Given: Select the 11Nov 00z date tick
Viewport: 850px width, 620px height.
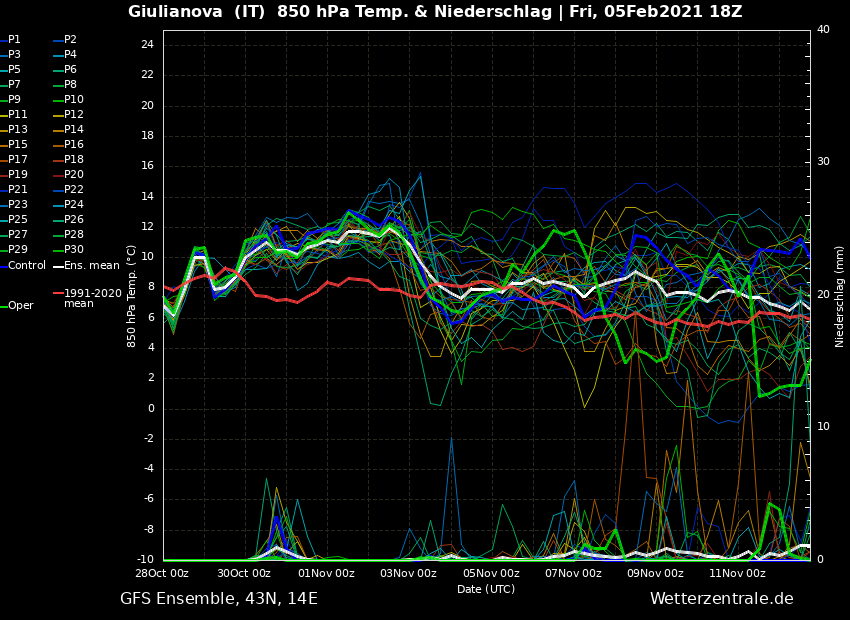Looking at the screenshot, I should pos(737,574).
